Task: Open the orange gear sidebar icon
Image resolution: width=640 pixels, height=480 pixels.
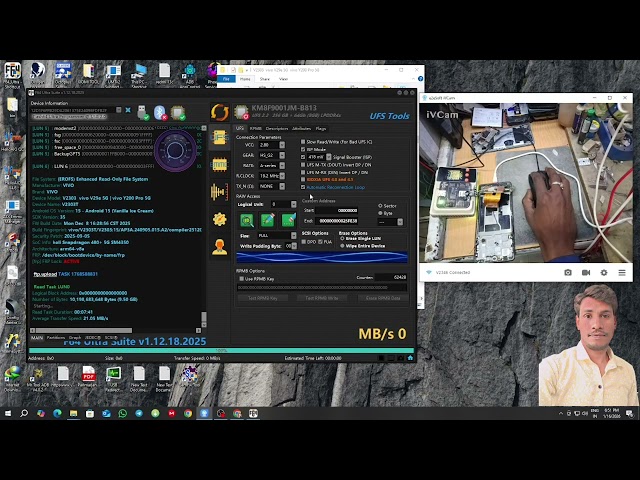Action: [x=219, y=219]
